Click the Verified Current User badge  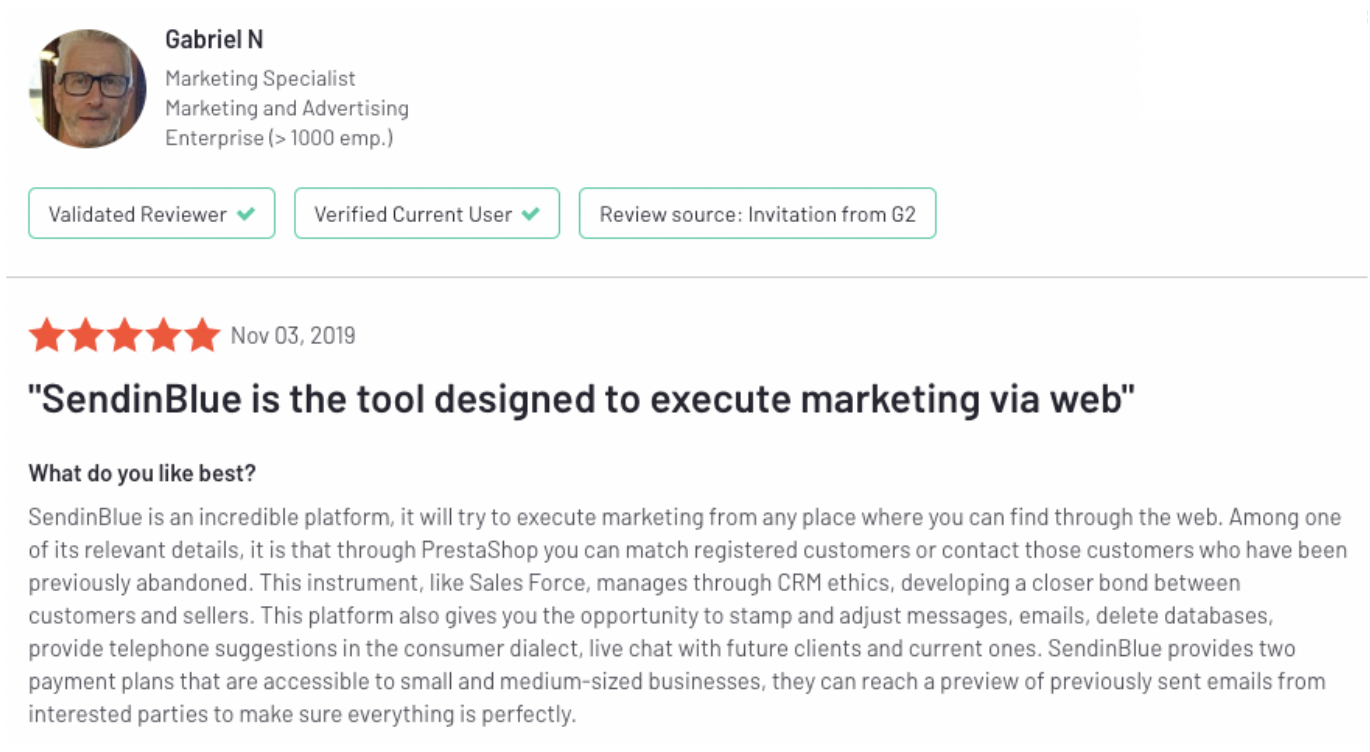427,213
